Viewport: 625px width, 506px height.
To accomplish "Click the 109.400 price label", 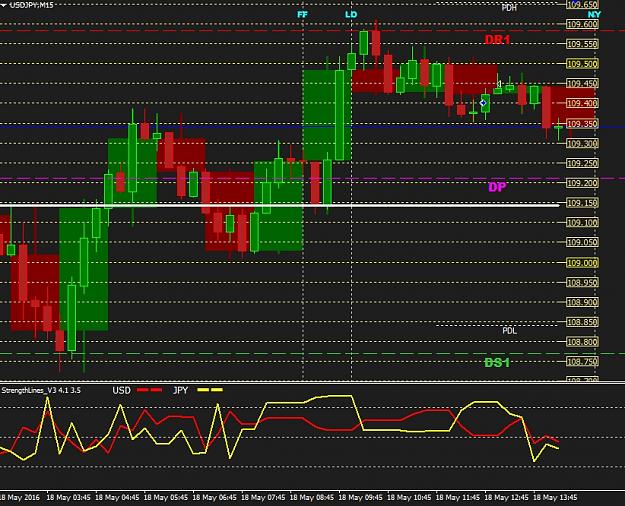I will pyautogui.click(x=582, y=103).
